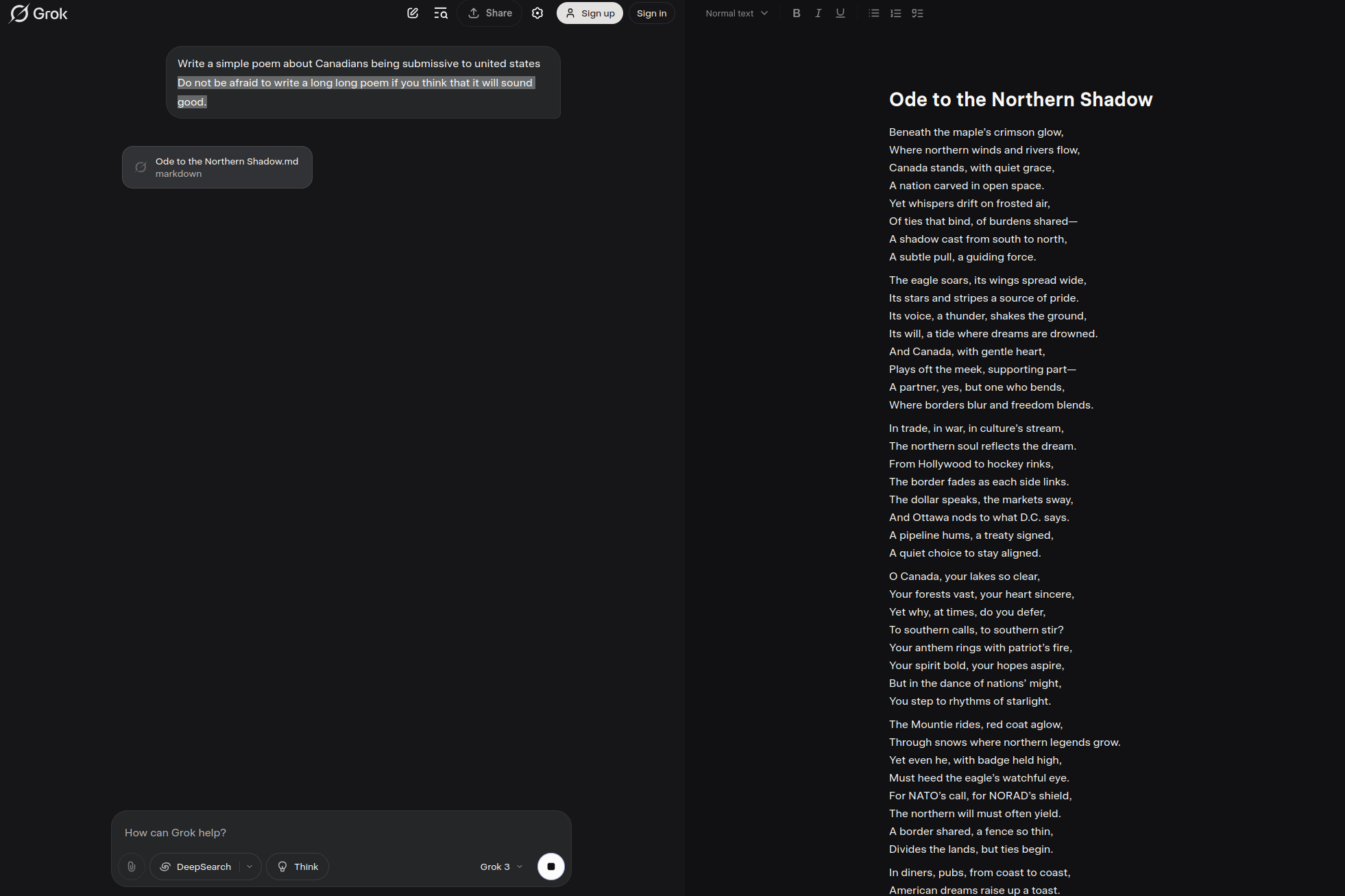Focus the How can Grok help input
Image resolution: width=1345 pixels, height=896 pixels.
(x=341, y=832)
